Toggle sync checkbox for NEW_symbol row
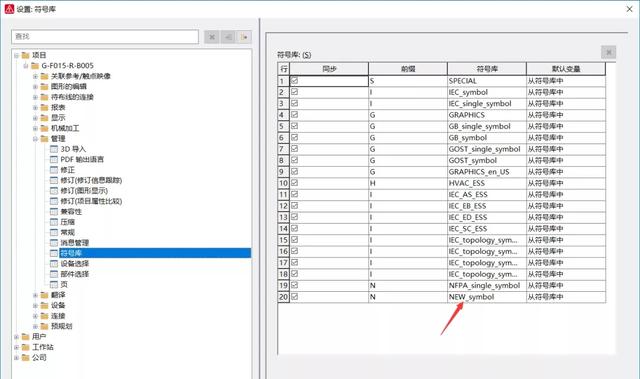 click(x=294, y=297)
